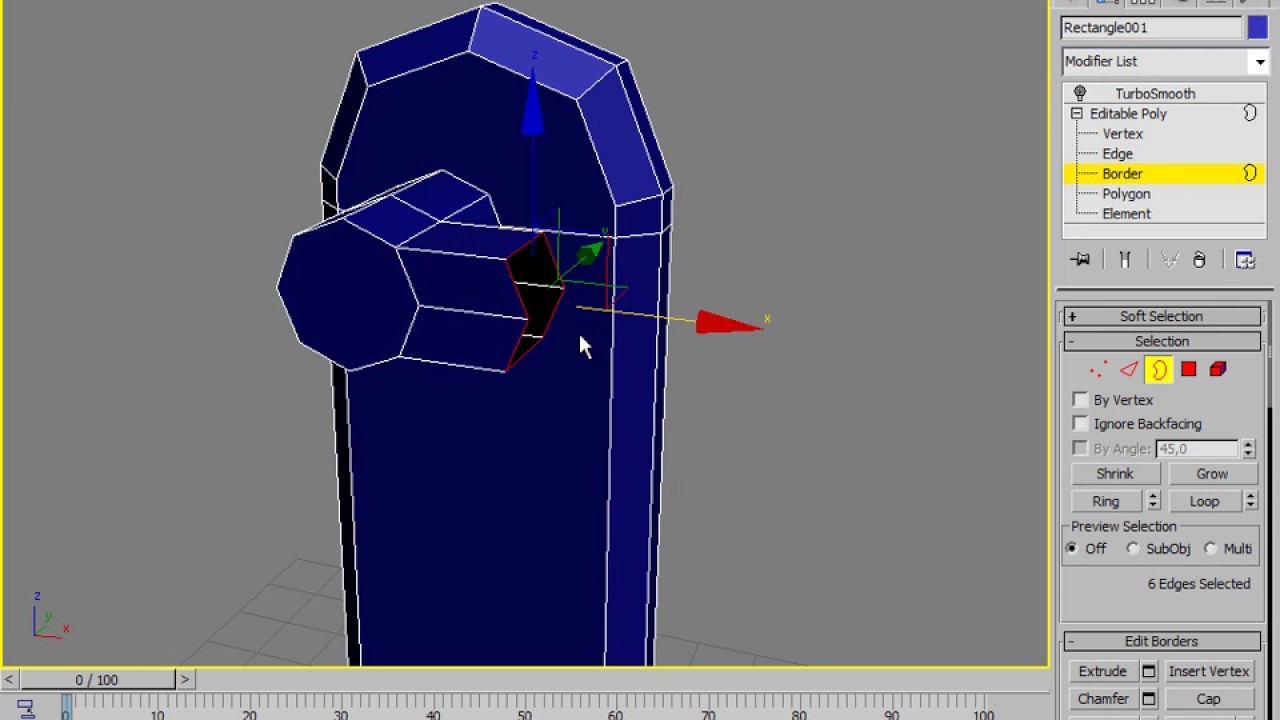Select Off preview selection radio

pos(1072,549)
